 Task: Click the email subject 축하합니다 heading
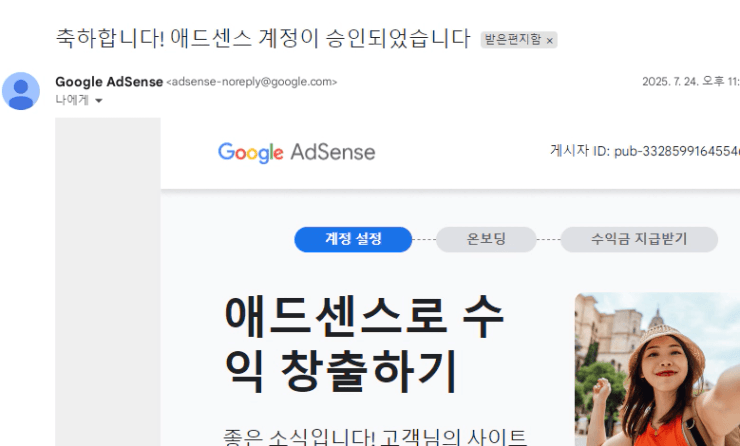pyautogui.click(x=263, y=38)
